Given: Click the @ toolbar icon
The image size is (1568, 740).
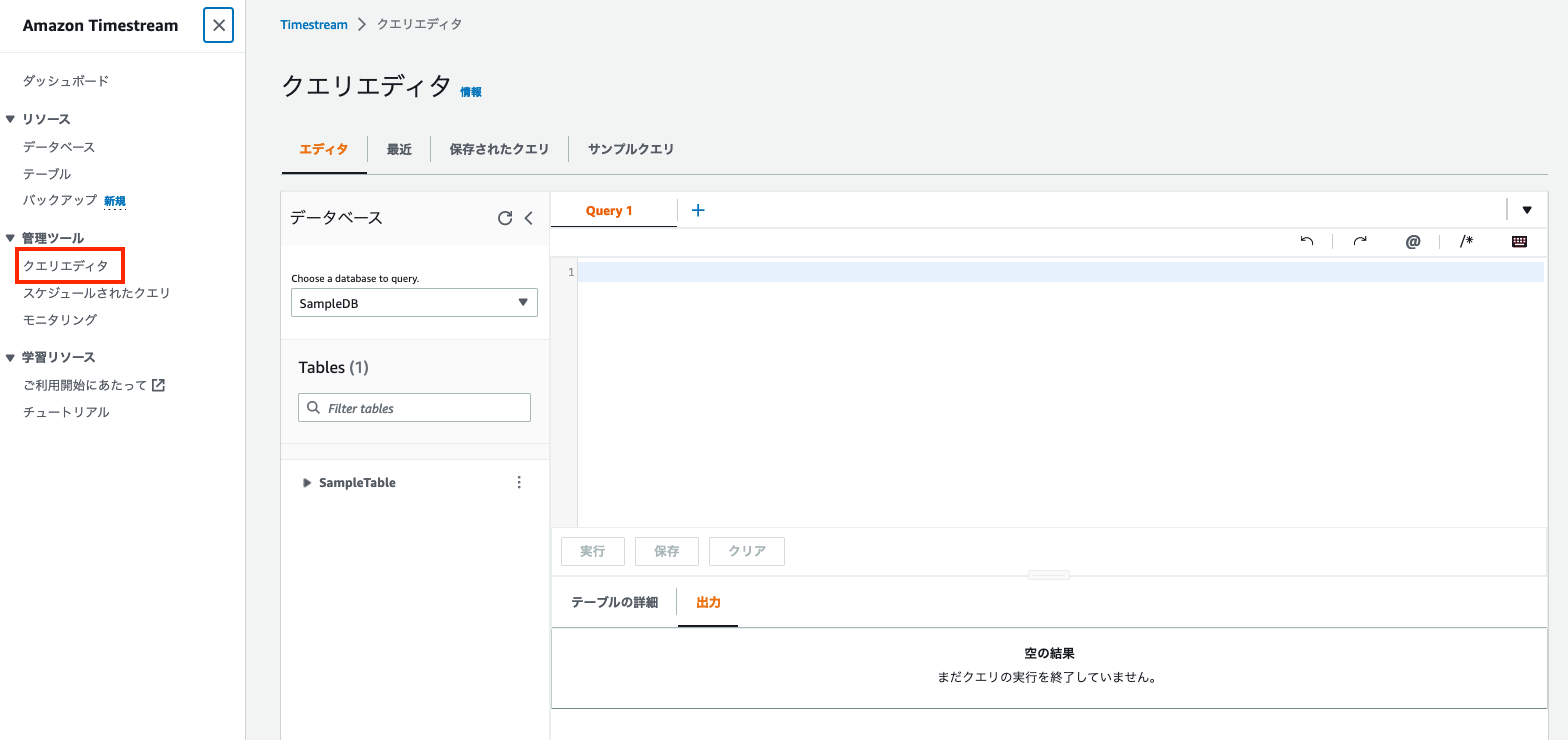Looking at the screenshot, I should (1413, 241).
